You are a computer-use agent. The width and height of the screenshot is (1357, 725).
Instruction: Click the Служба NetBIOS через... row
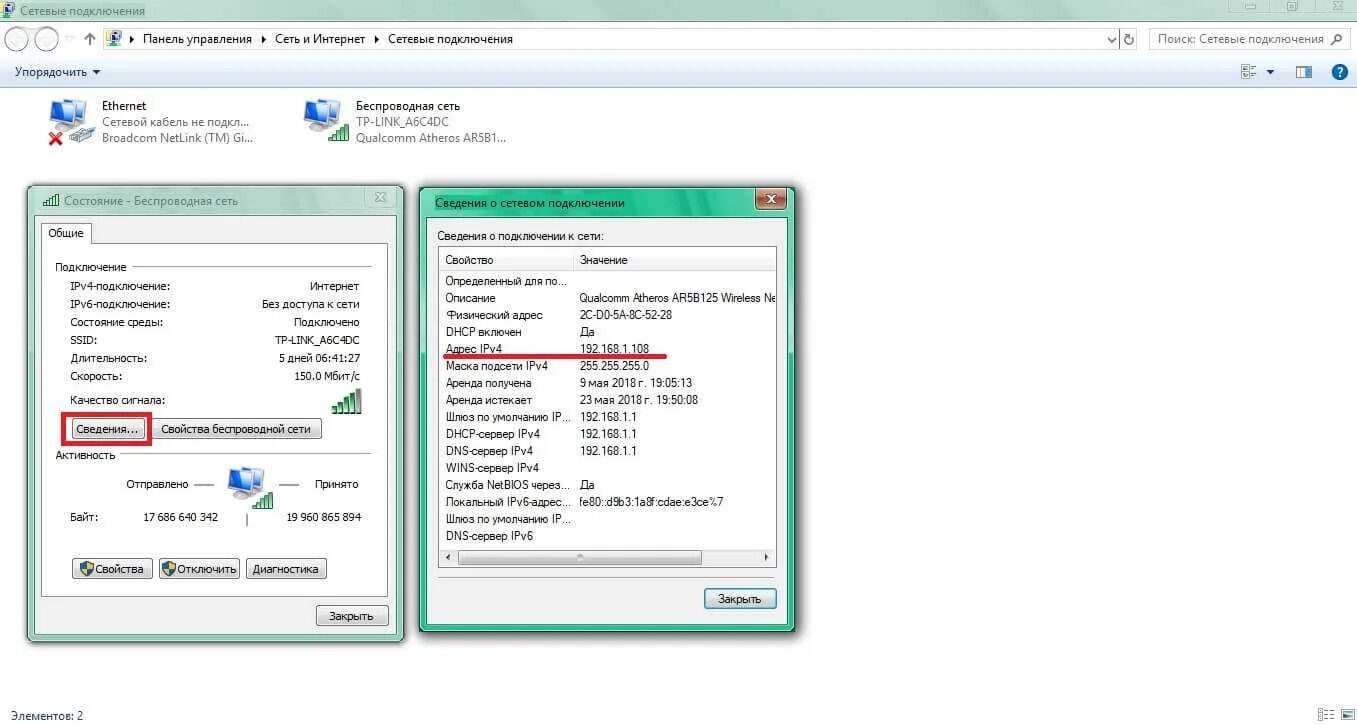(x=608, y=485)
